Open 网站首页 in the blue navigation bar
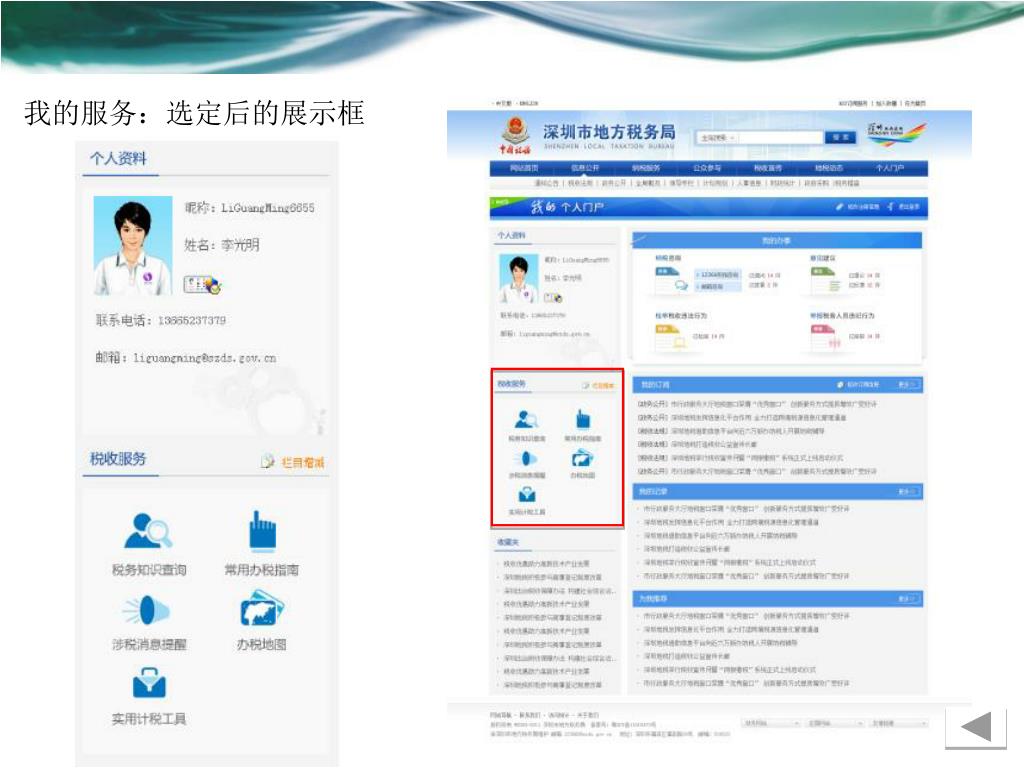Image resolution: width=1024 pixels, height=768 pixels. (x=524, y=168)
